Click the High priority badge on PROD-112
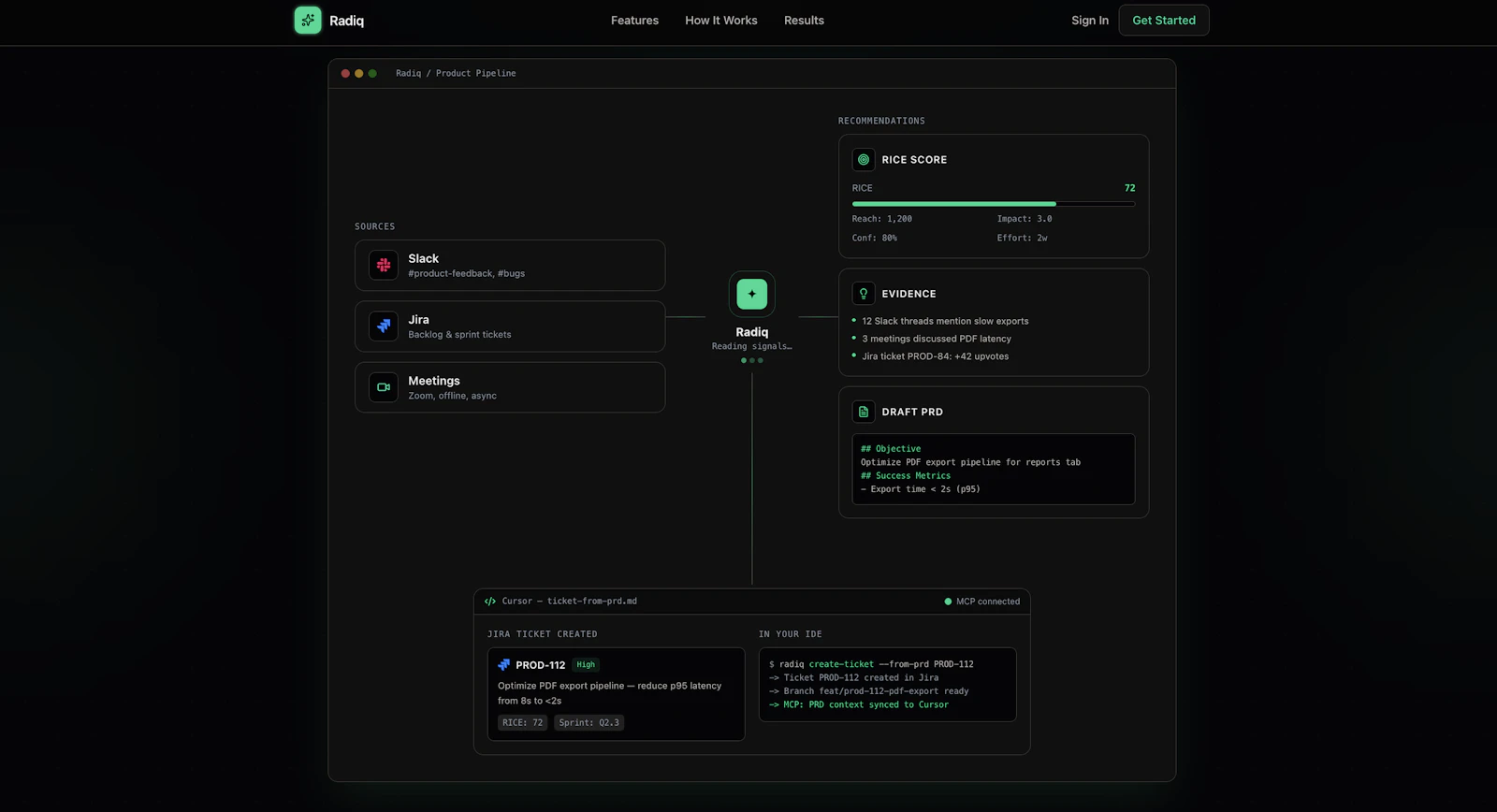Screen dimensions: 1497x812 coord(586,665)
